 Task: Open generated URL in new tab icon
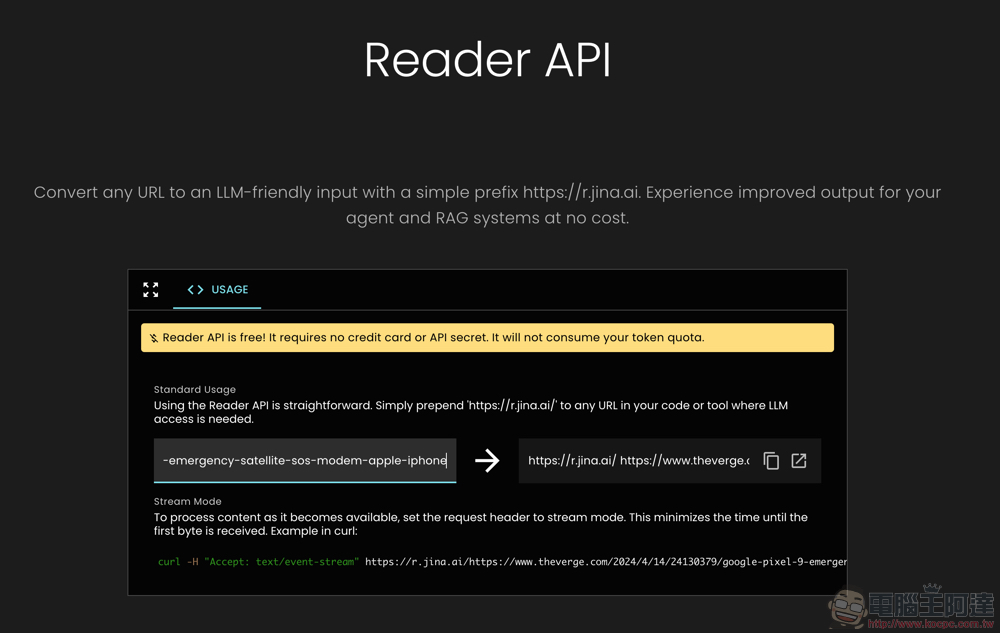[x=798, y=460]
